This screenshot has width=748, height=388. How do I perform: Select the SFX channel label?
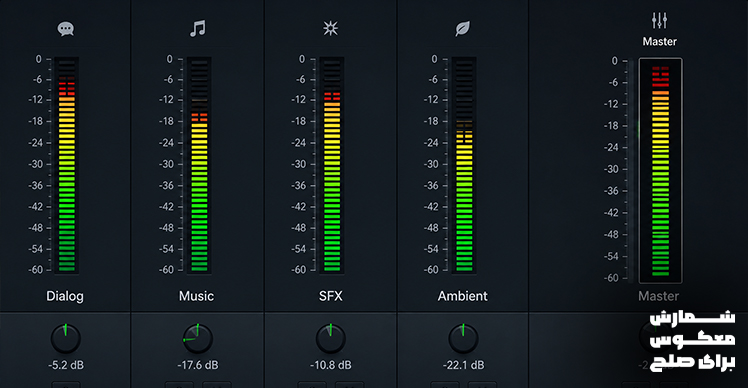(x=331, y=296)
